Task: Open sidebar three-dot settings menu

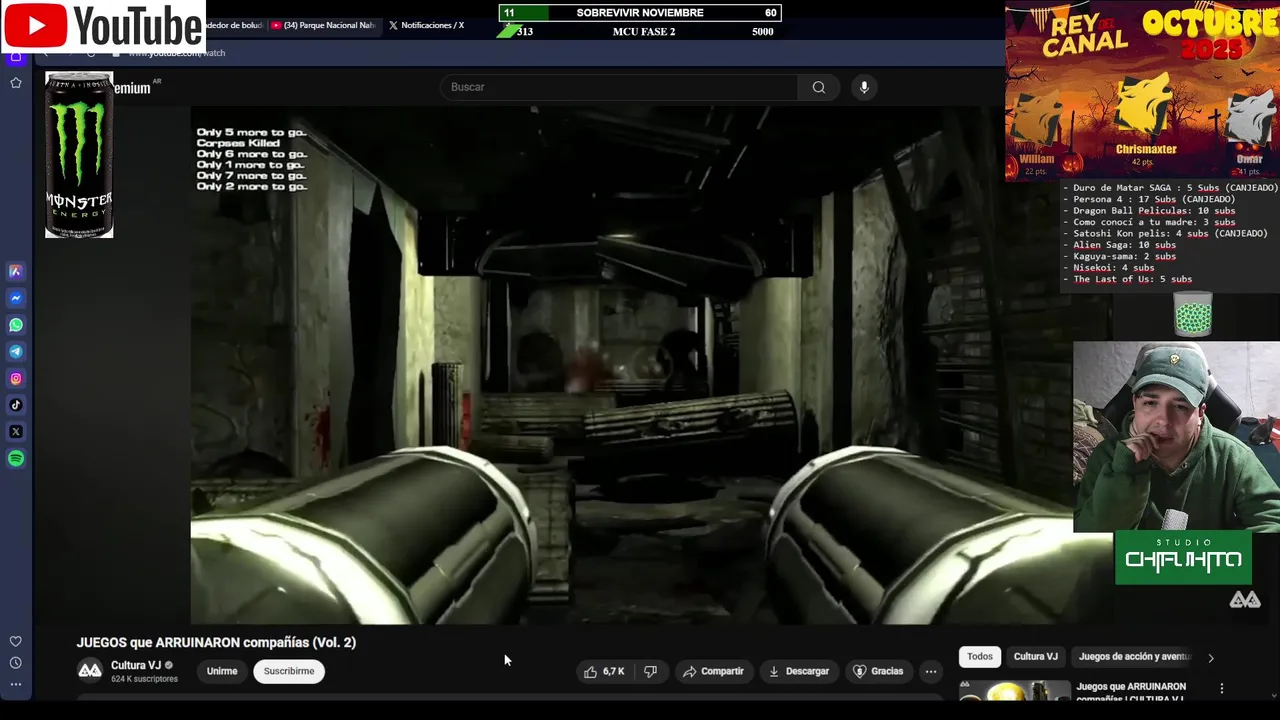Action: coord(16,684)
